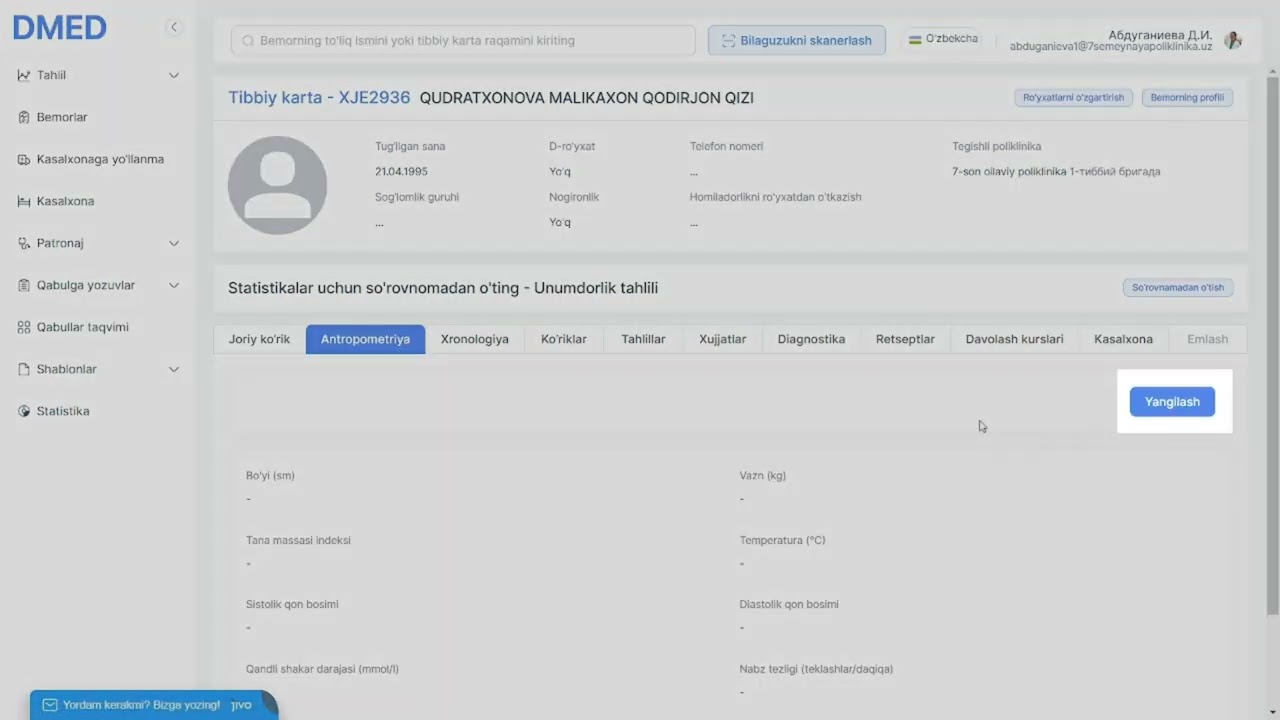Click the user avatar in top right
Viewport: 1280px width, 720px height.
1233,40
